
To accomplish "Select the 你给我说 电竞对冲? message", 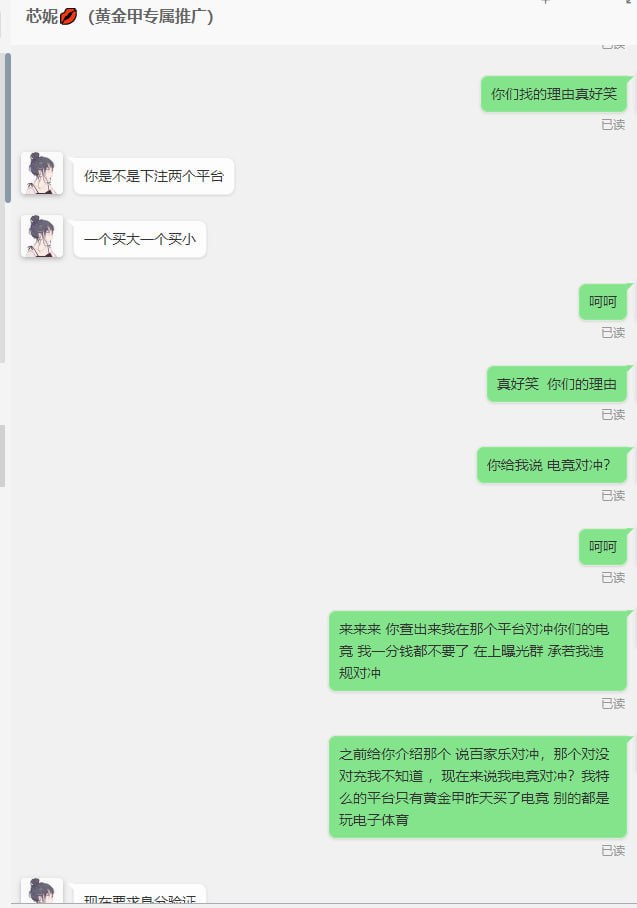I will [x=552, y=465].
